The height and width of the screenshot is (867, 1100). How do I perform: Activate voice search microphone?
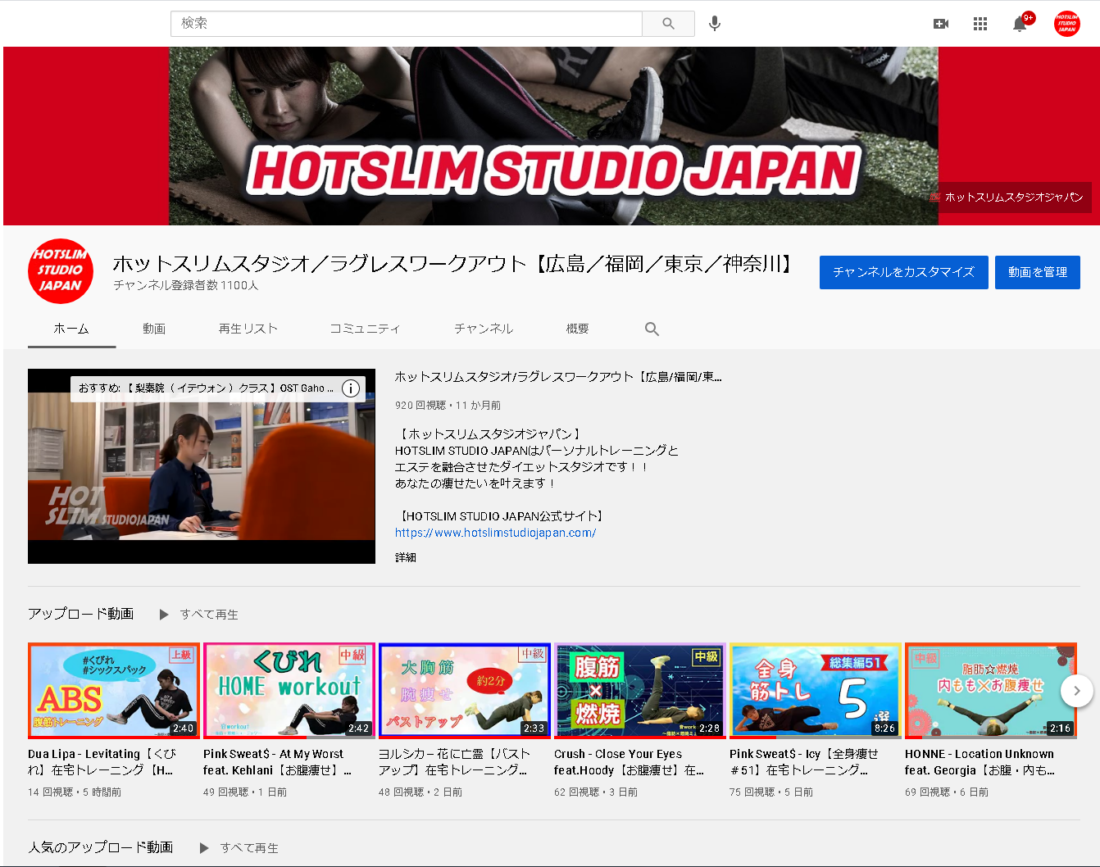(x=714, y=24)
